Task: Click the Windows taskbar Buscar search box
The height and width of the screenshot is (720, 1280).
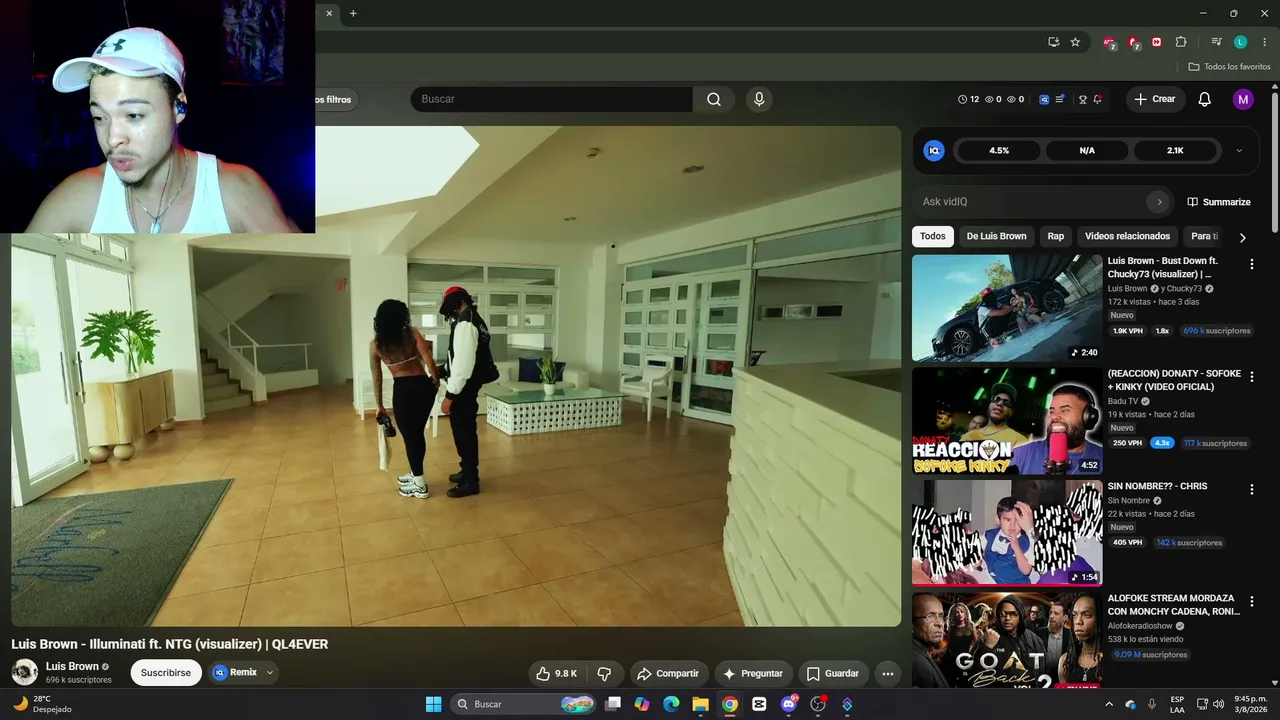Action: point(524,704)
